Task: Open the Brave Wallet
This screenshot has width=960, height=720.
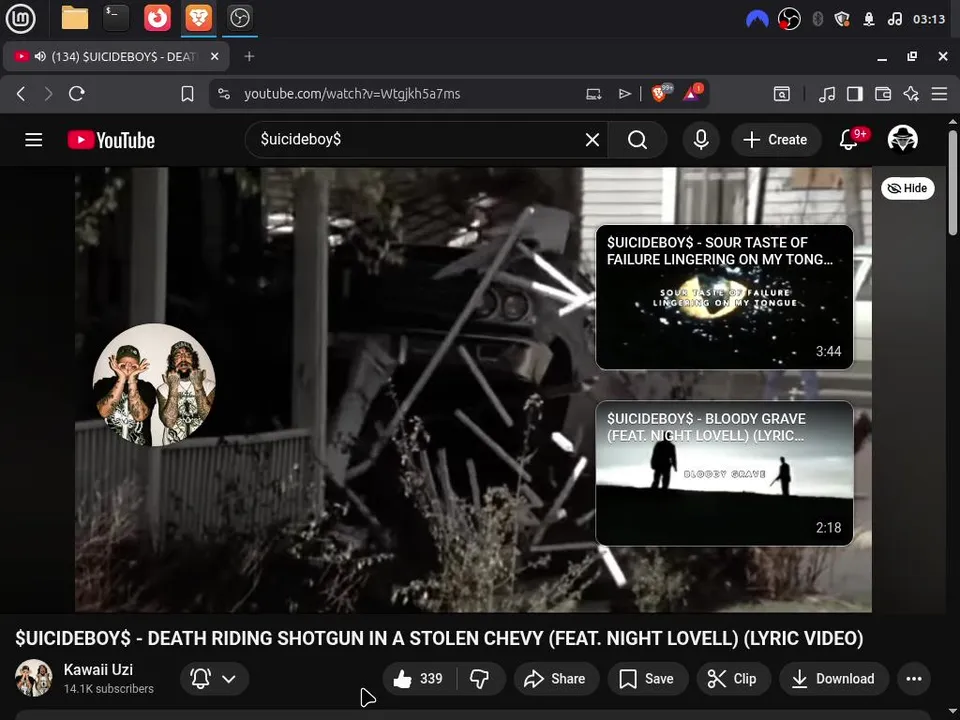Action: click(883, 94)
